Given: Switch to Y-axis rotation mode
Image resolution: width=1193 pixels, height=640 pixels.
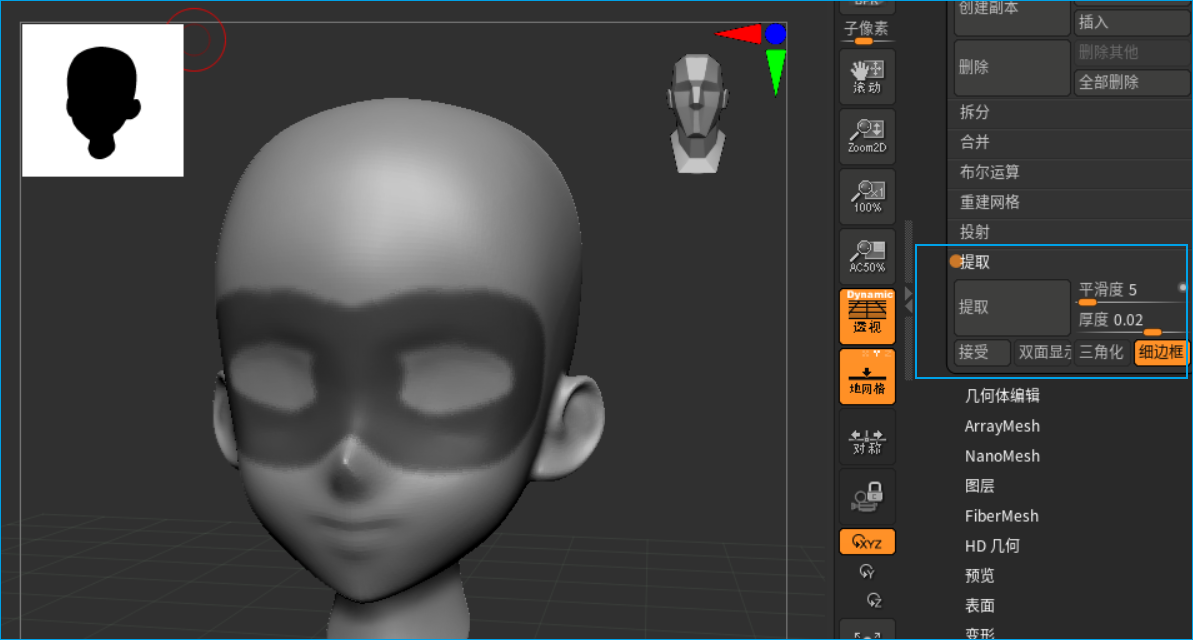Looking at the screenshot, I should coord(867,572).
